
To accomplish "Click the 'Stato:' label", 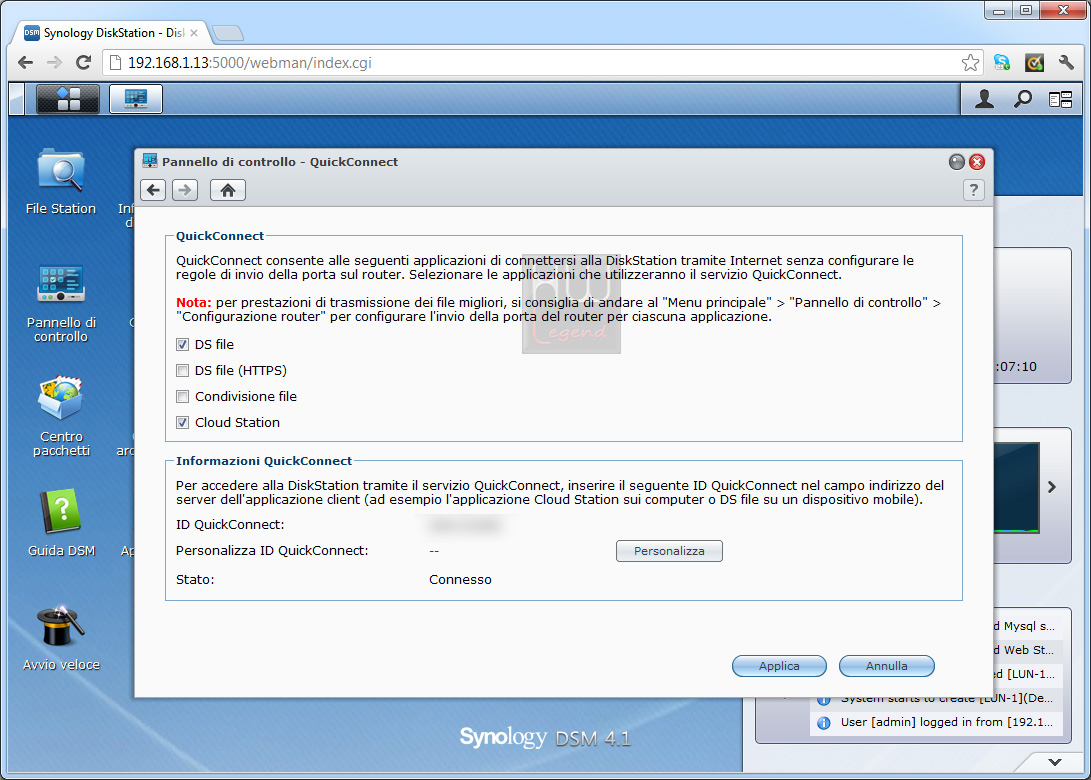I will [195, 580].
